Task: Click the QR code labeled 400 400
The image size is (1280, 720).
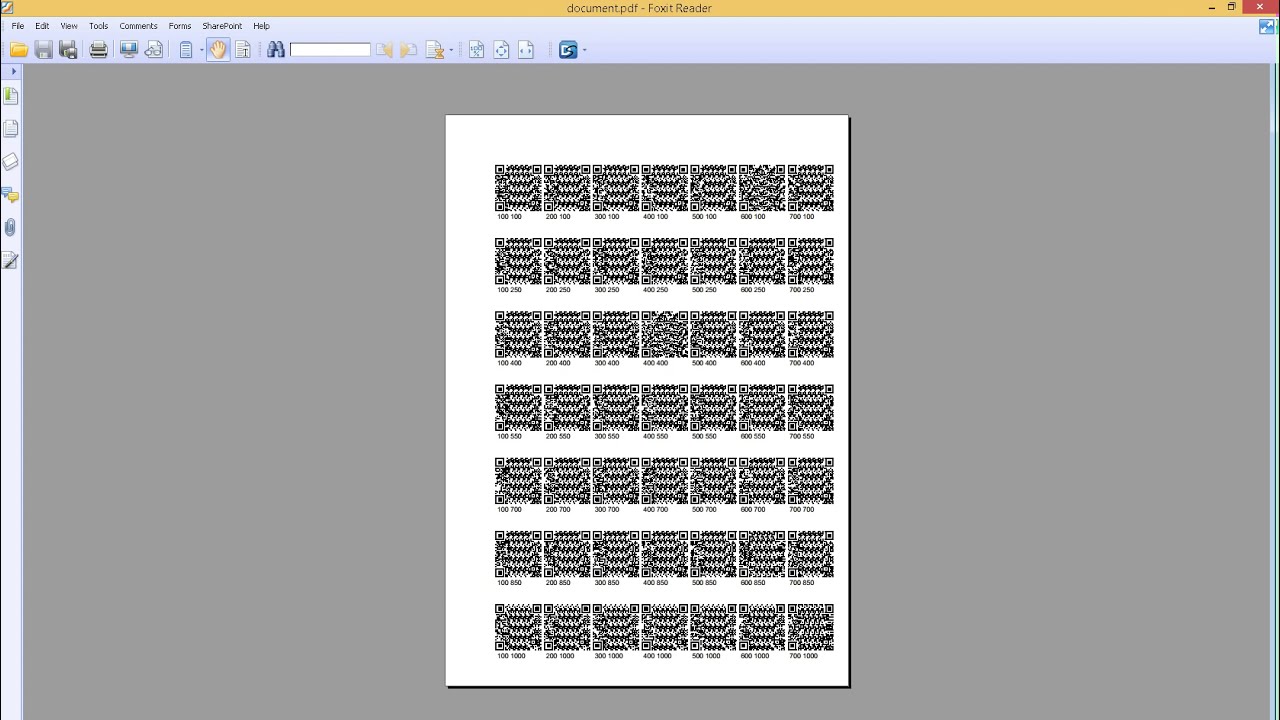Action: point(665,334)
